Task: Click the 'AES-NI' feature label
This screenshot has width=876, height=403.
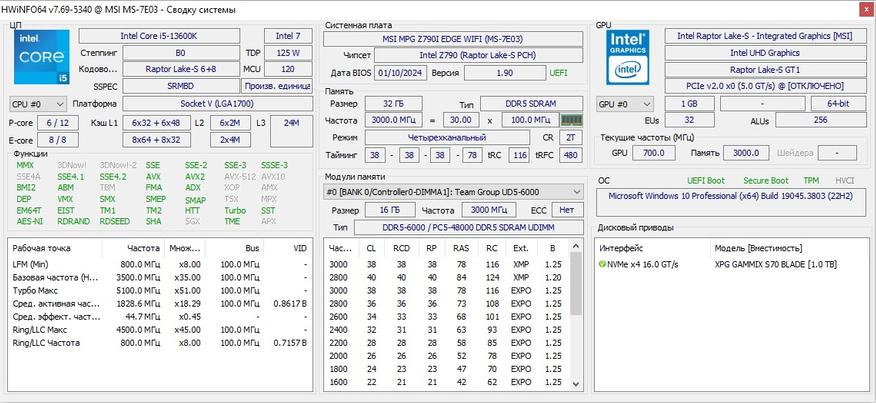Action: tap(30, 221)
